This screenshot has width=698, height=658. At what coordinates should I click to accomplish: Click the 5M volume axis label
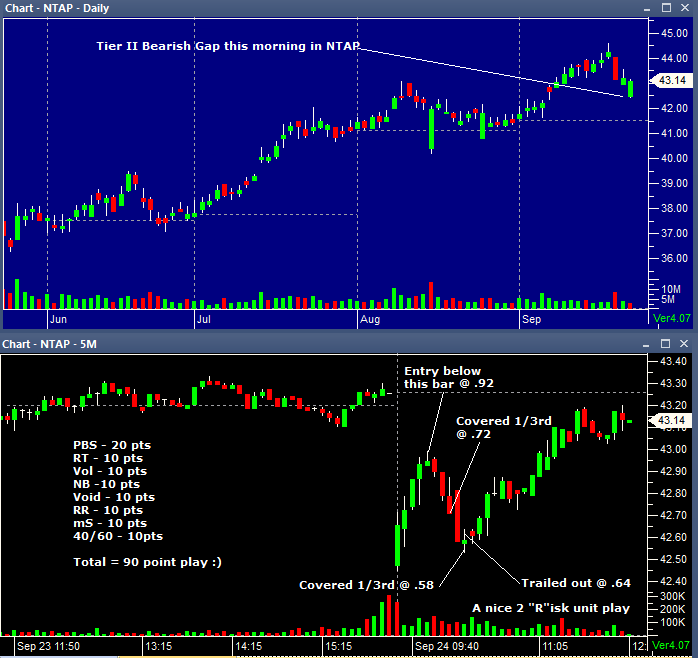pyautogui.click(x=668, y=299)
